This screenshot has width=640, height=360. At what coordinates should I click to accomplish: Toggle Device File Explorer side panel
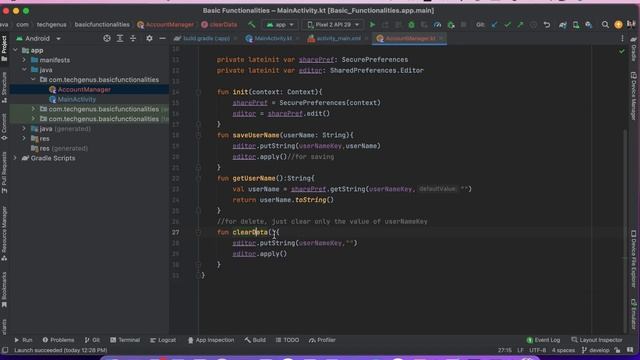[633, 259]
